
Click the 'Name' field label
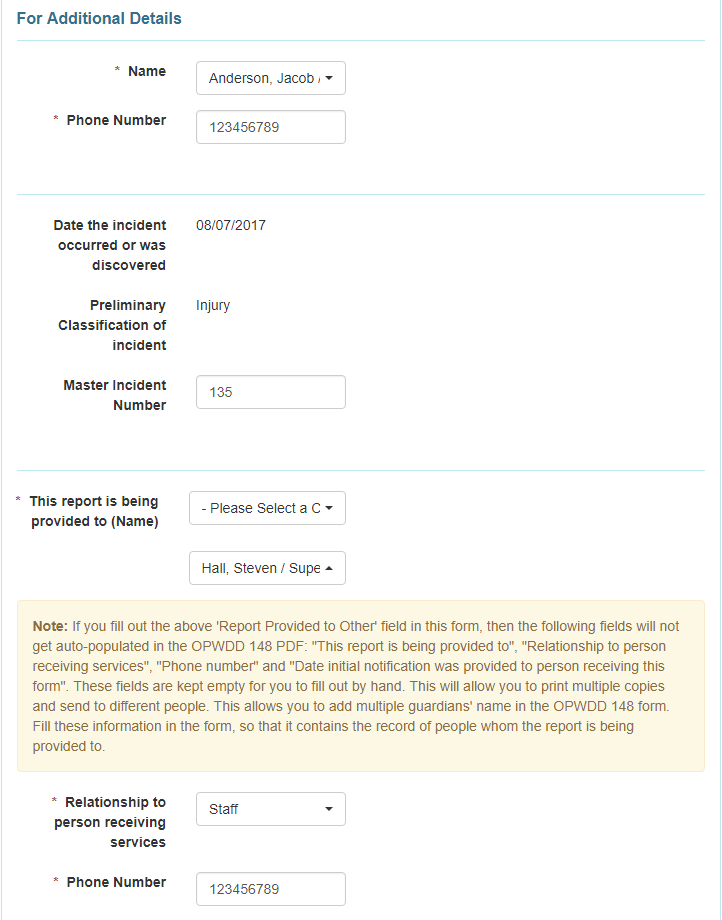(x=147, y=71)
